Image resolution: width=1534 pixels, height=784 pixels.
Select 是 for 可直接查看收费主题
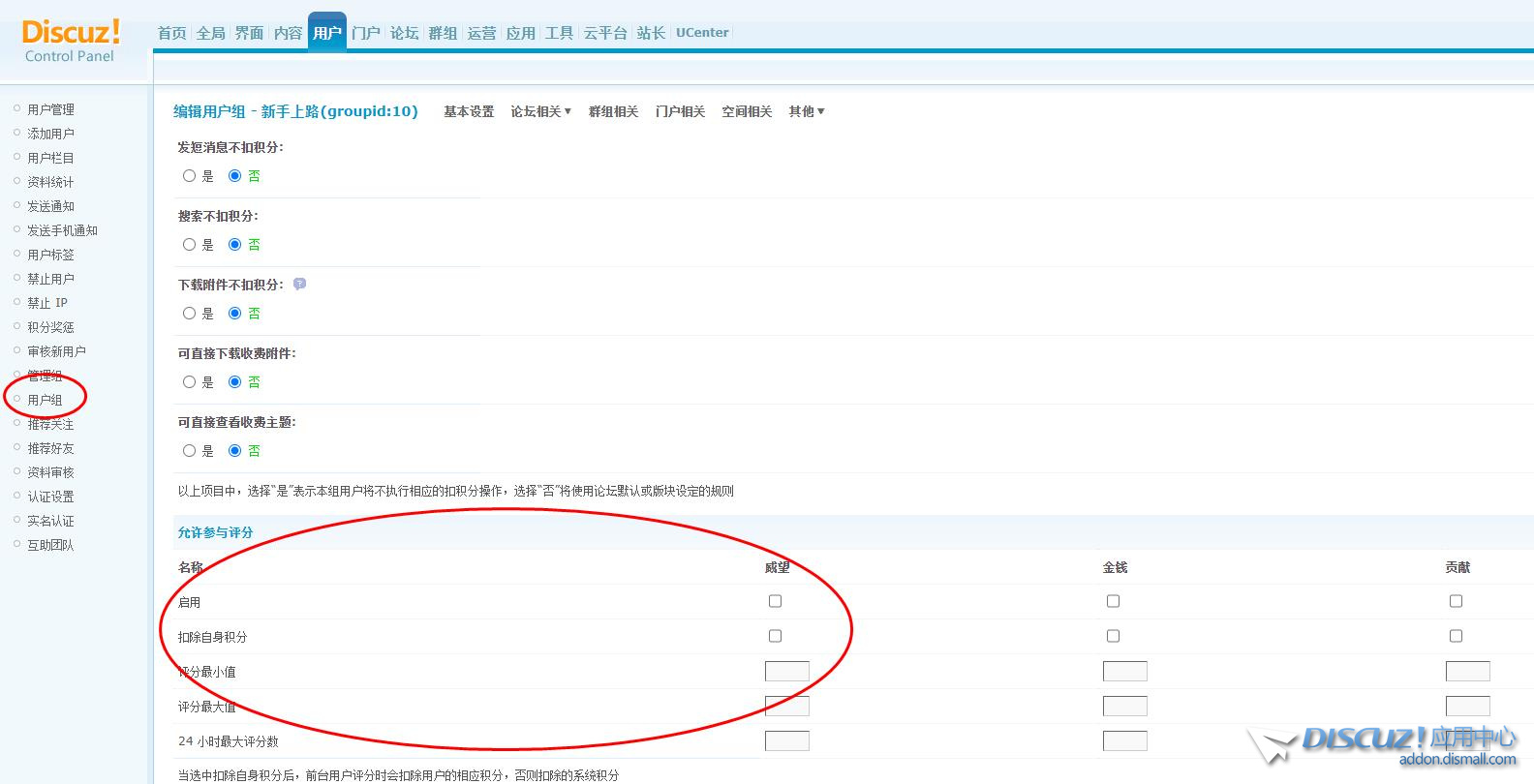190,451
